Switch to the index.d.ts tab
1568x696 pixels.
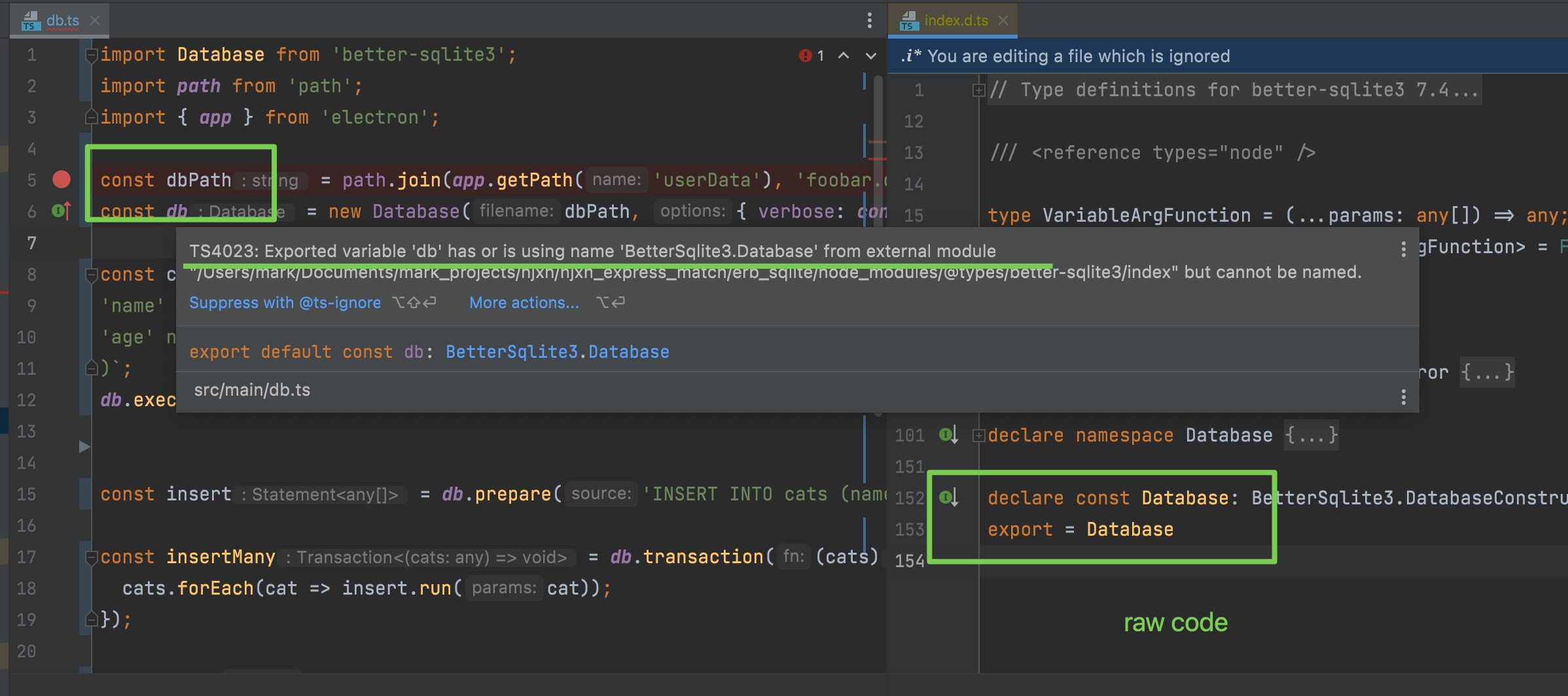click(955, 20)
